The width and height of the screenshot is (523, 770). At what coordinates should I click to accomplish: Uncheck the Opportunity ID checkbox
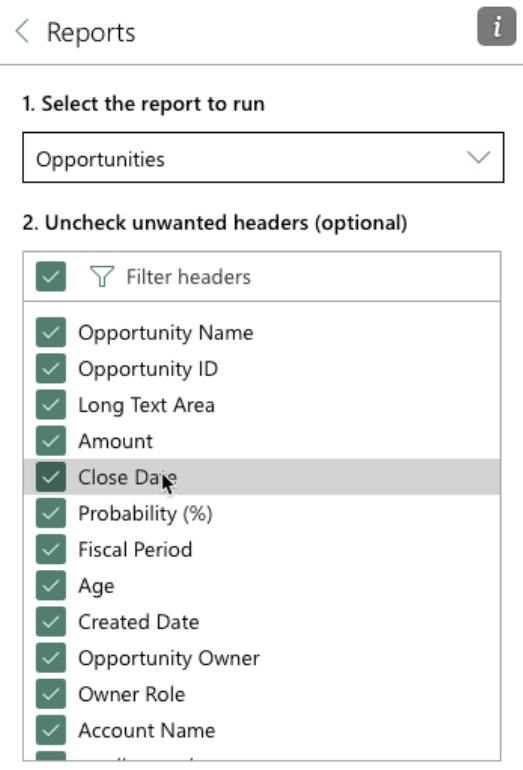(51, 368)
